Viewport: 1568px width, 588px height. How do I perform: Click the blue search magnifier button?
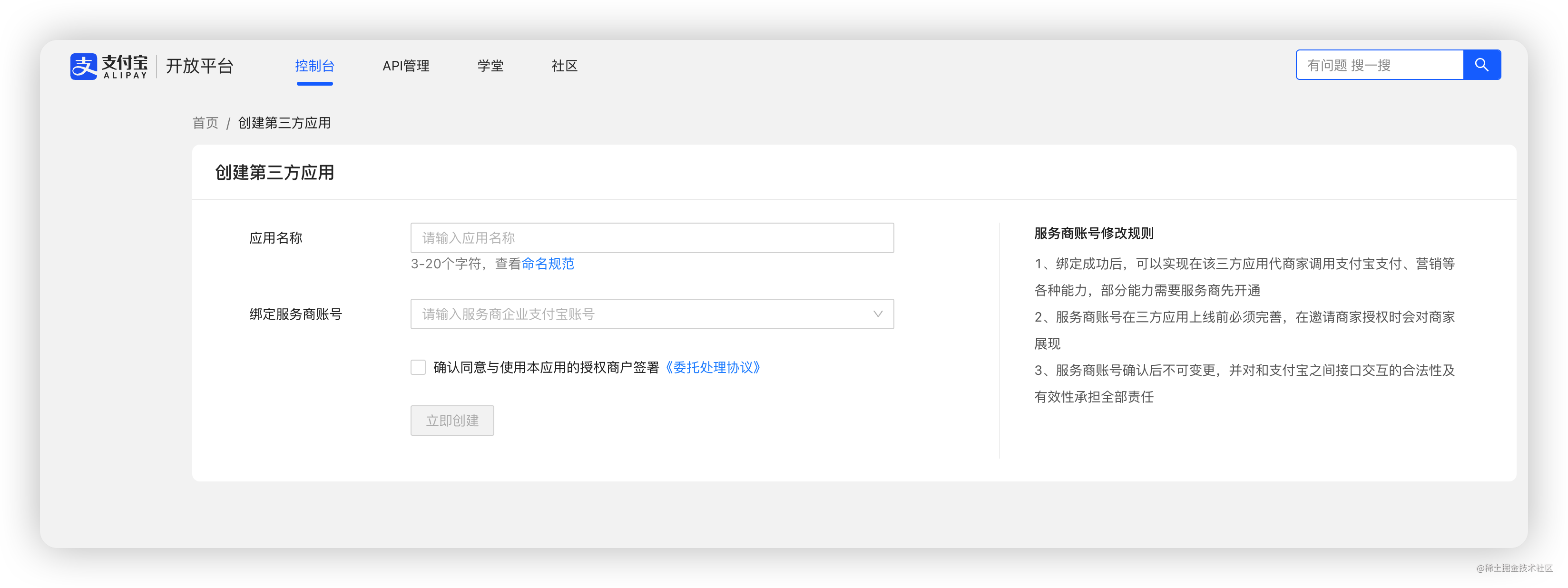[x=1481, y=65]
